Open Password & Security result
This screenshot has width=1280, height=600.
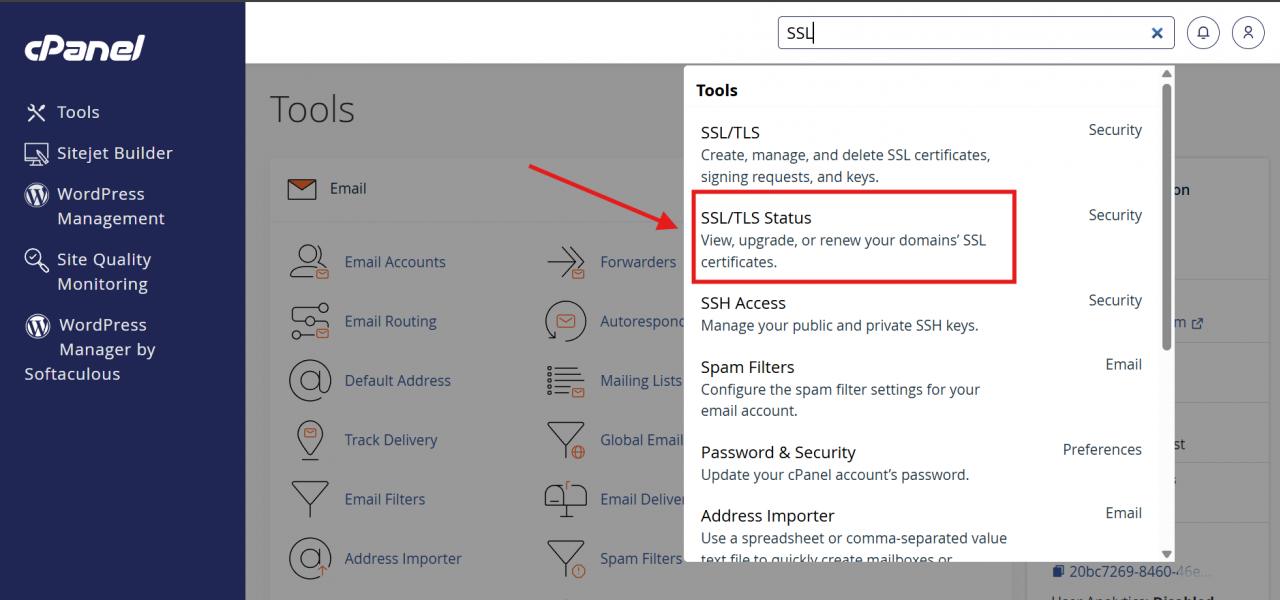pos(778,452)
